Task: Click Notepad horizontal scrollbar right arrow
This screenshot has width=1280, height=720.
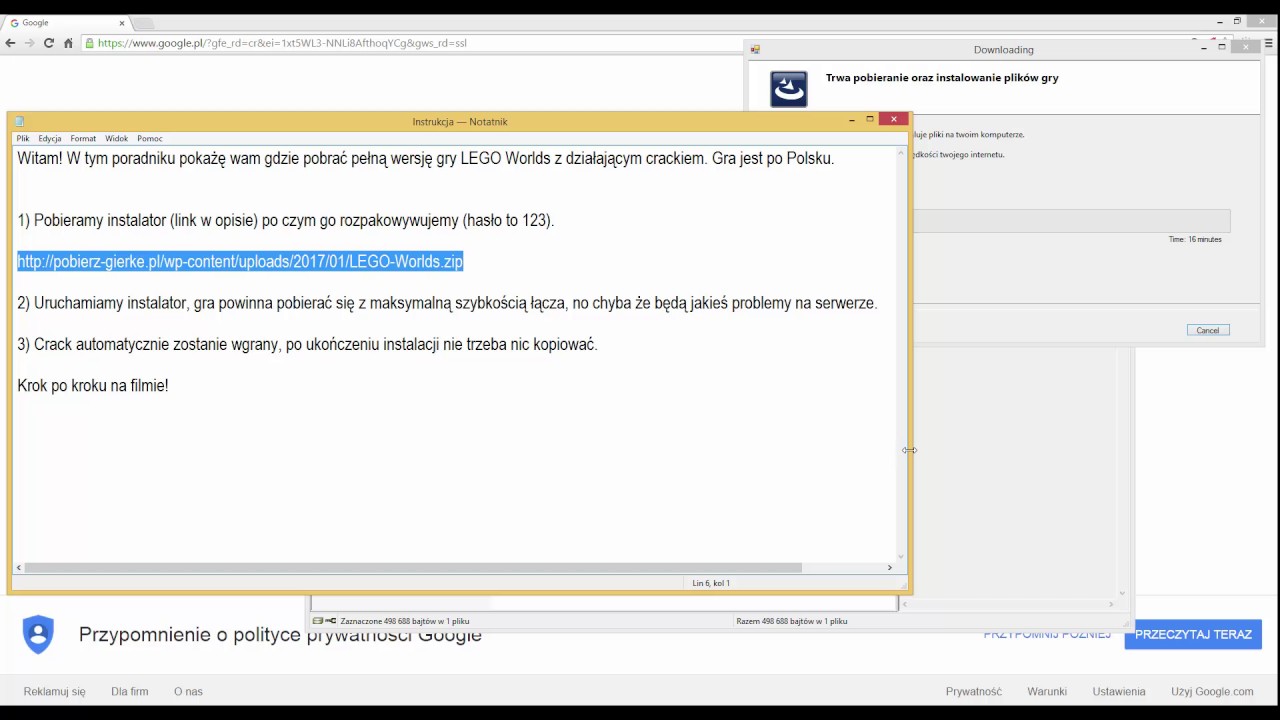Action: 889,567
